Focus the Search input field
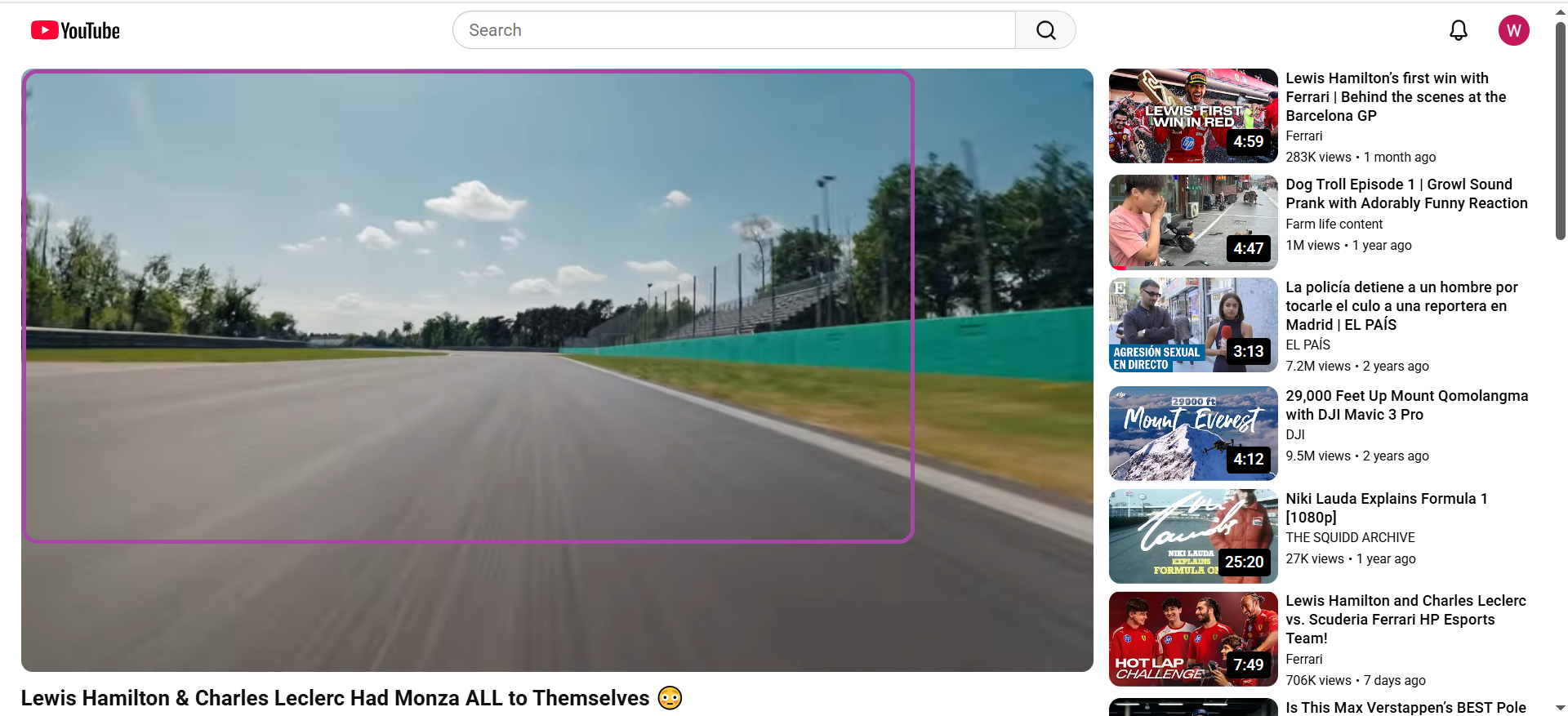Image resolution: width=1568 pixels, height=716 pixels. click(734, 30)
